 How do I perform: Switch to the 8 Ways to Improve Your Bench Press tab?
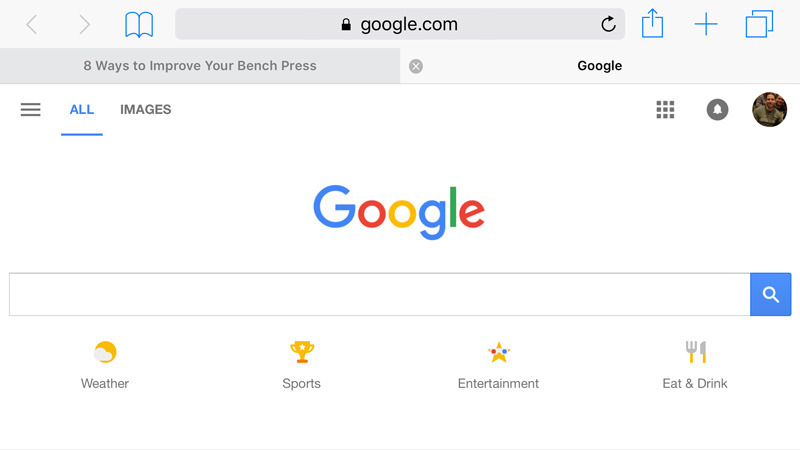click(200, 66)
